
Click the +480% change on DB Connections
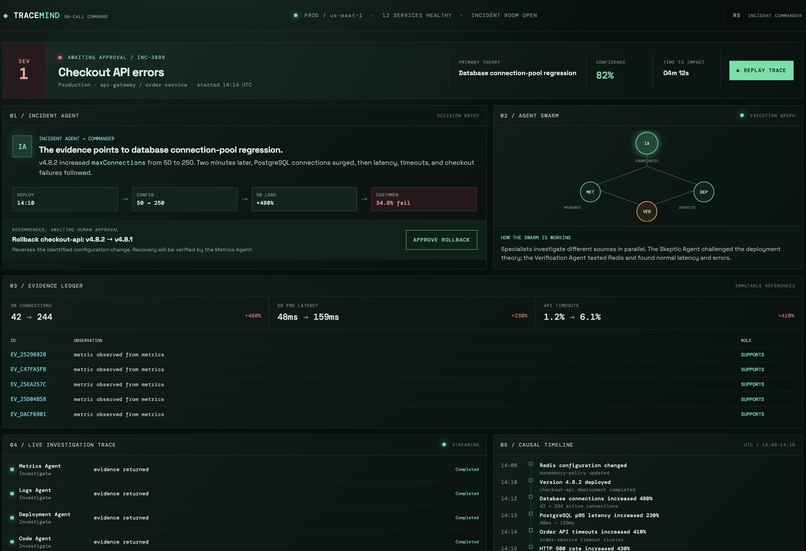coord(253,316)
